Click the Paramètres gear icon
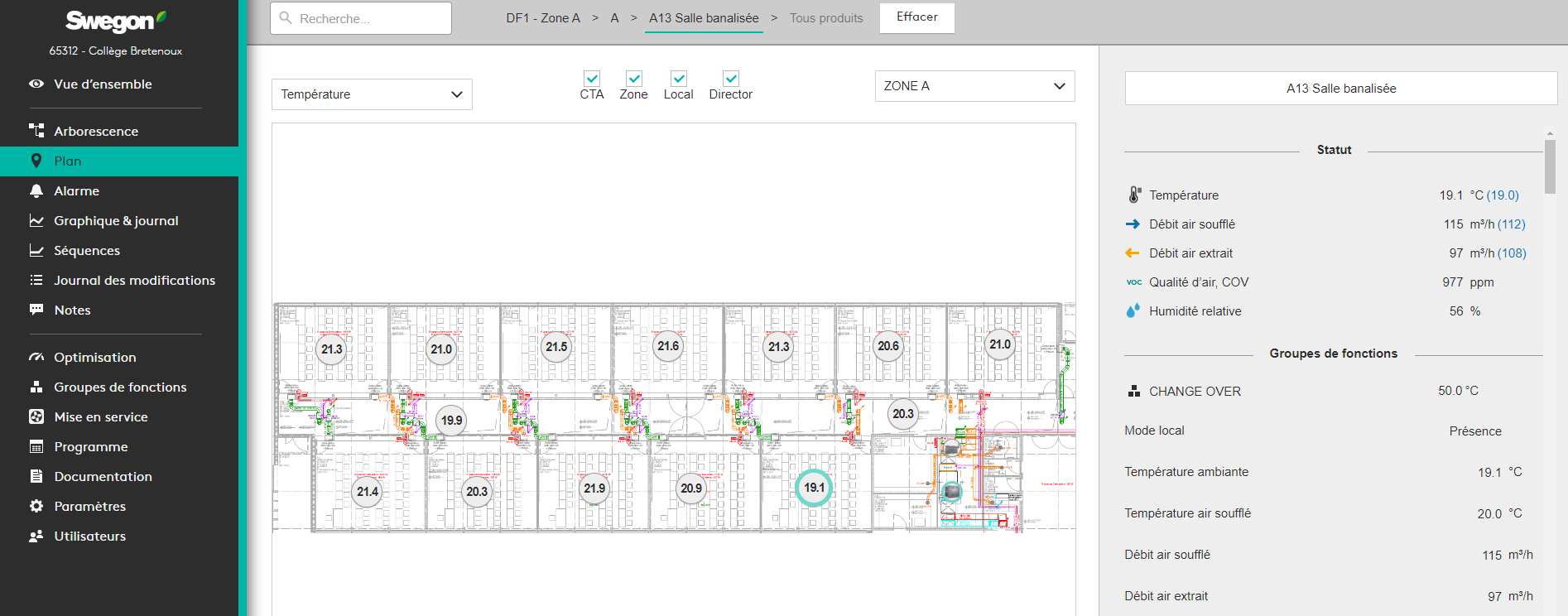This screenshot has width=1568, height=616. tap(36, 506)
